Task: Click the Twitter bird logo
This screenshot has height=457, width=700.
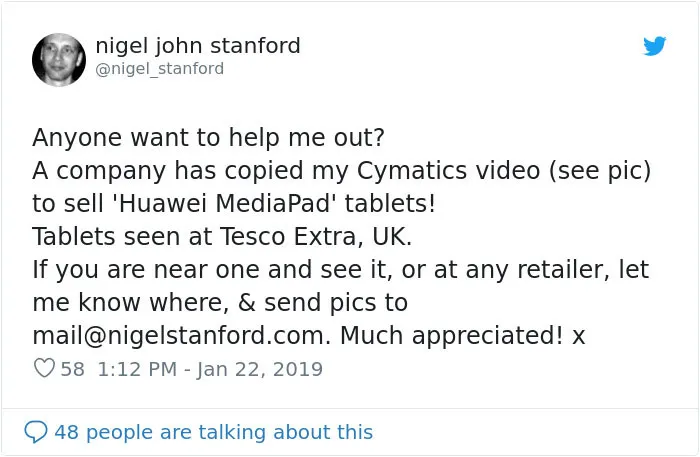Action: [x=654, y=46]
